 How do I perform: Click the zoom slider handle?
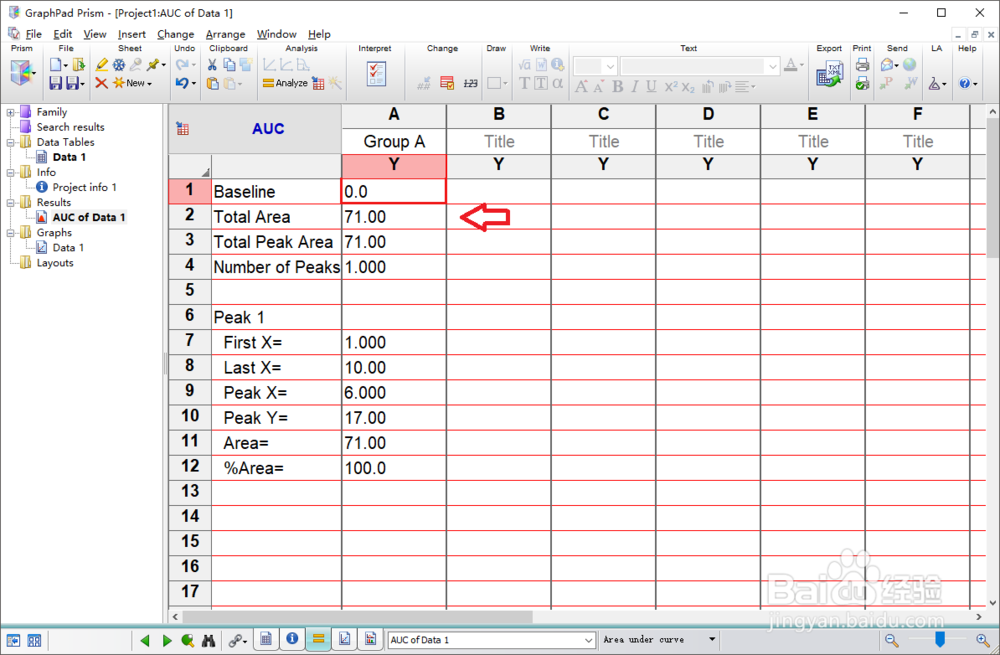point(939,639)
